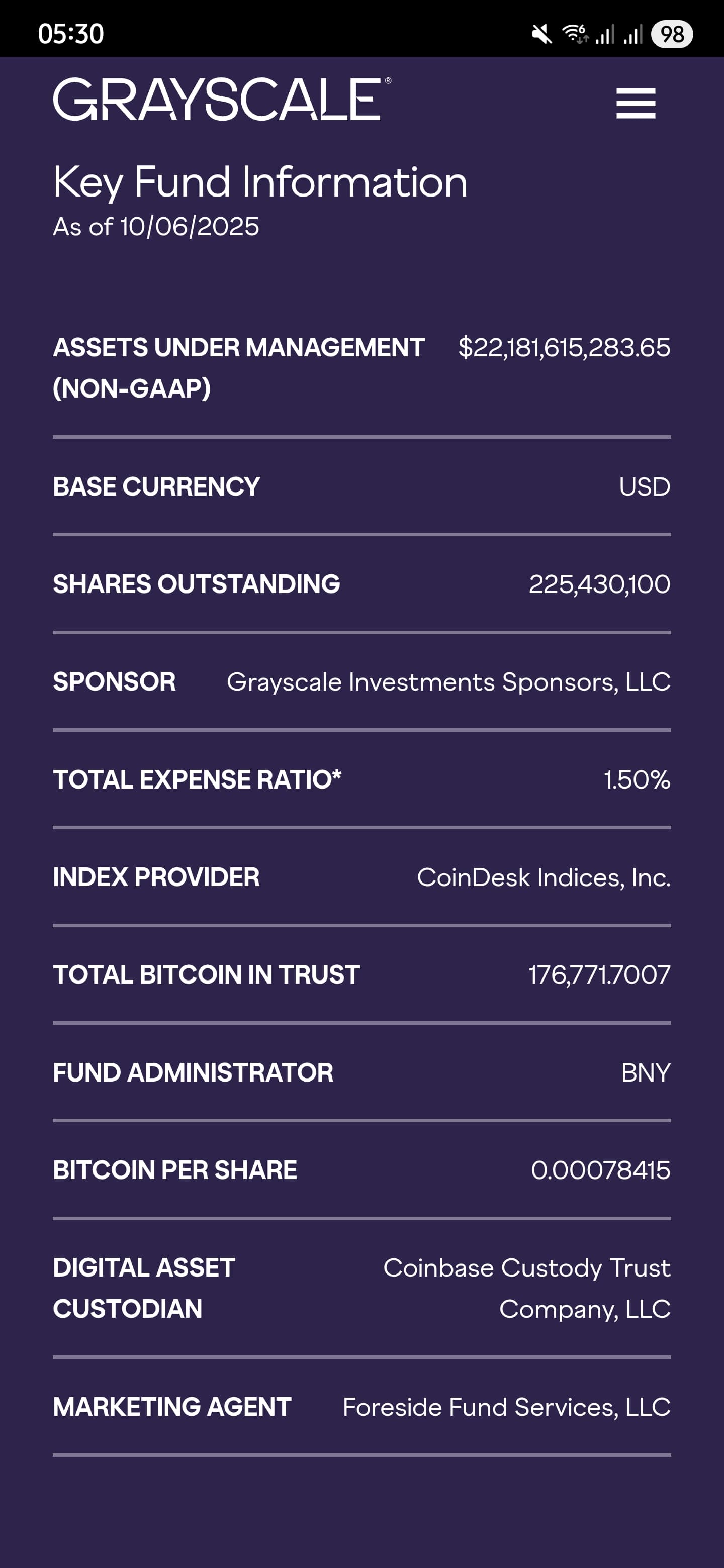Tap the Grayscale logo
The height and width of the screenshot is (1568, 724).
(x=222, y=99)
